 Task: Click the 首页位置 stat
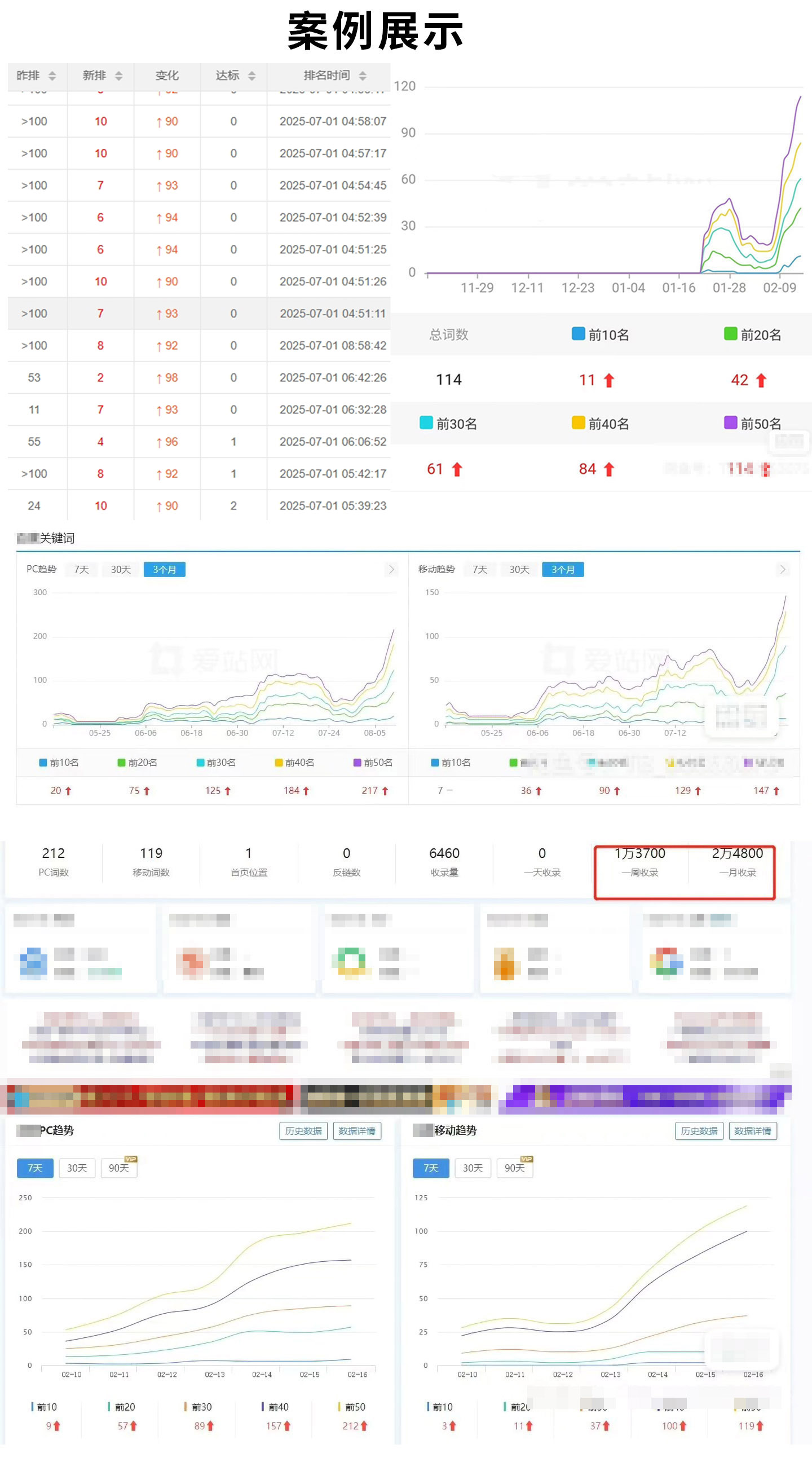[249, 861]
